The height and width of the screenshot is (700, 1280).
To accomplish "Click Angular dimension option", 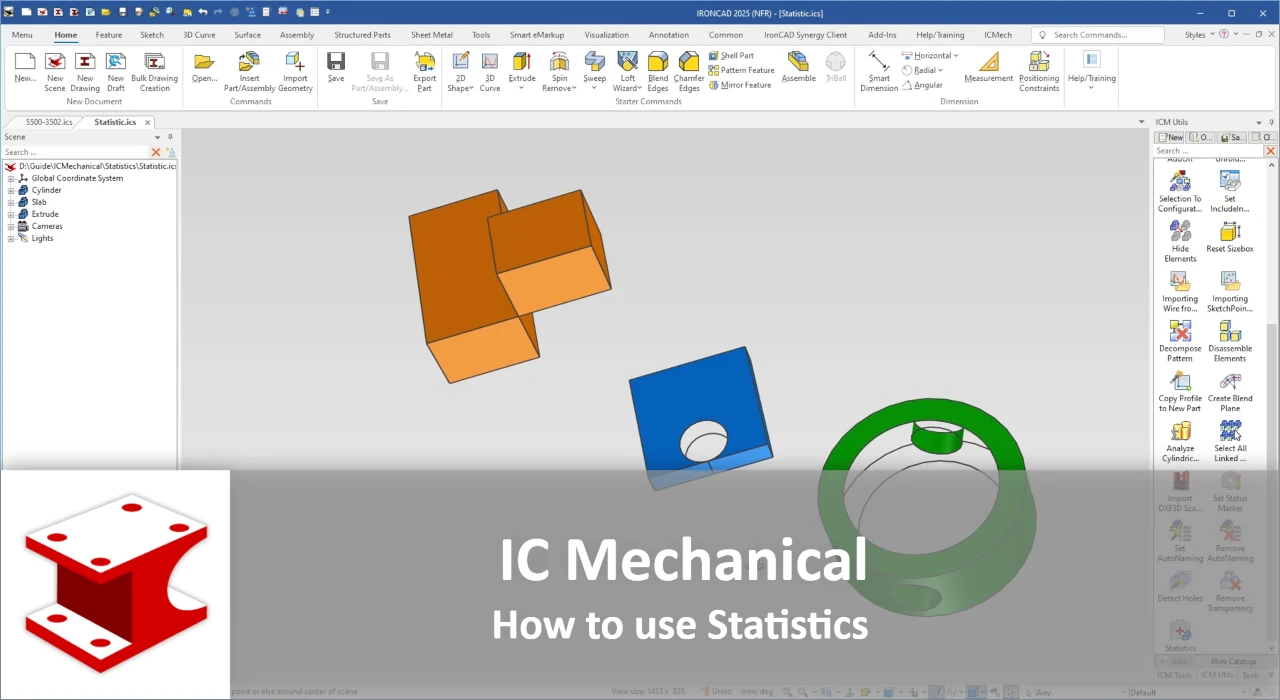I will (922, 85).
